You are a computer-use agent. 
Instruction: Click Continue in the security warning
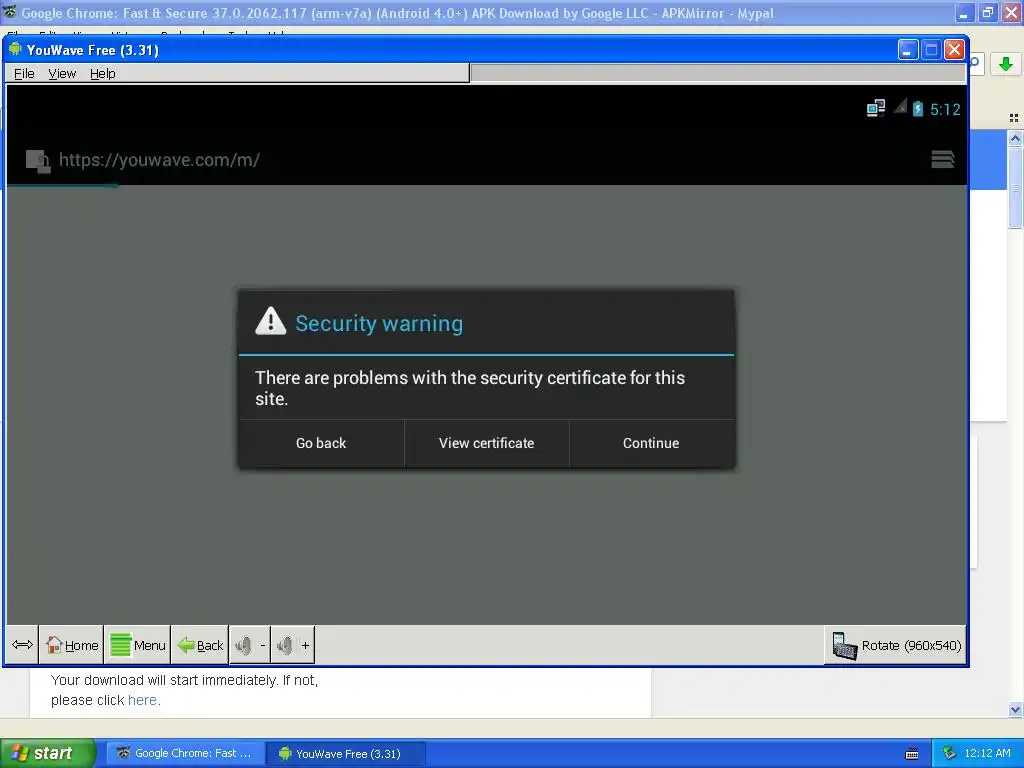(x=651, y=443)
